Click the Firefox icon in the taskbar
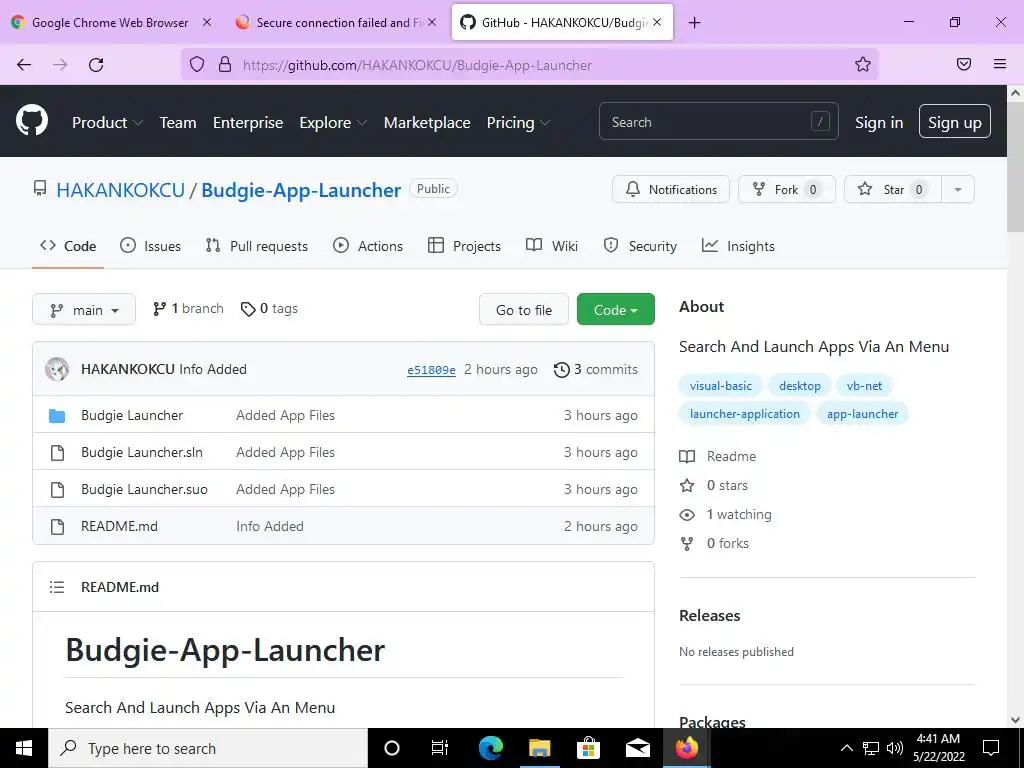The image size is (1024, 768). (x=686, y=748)
